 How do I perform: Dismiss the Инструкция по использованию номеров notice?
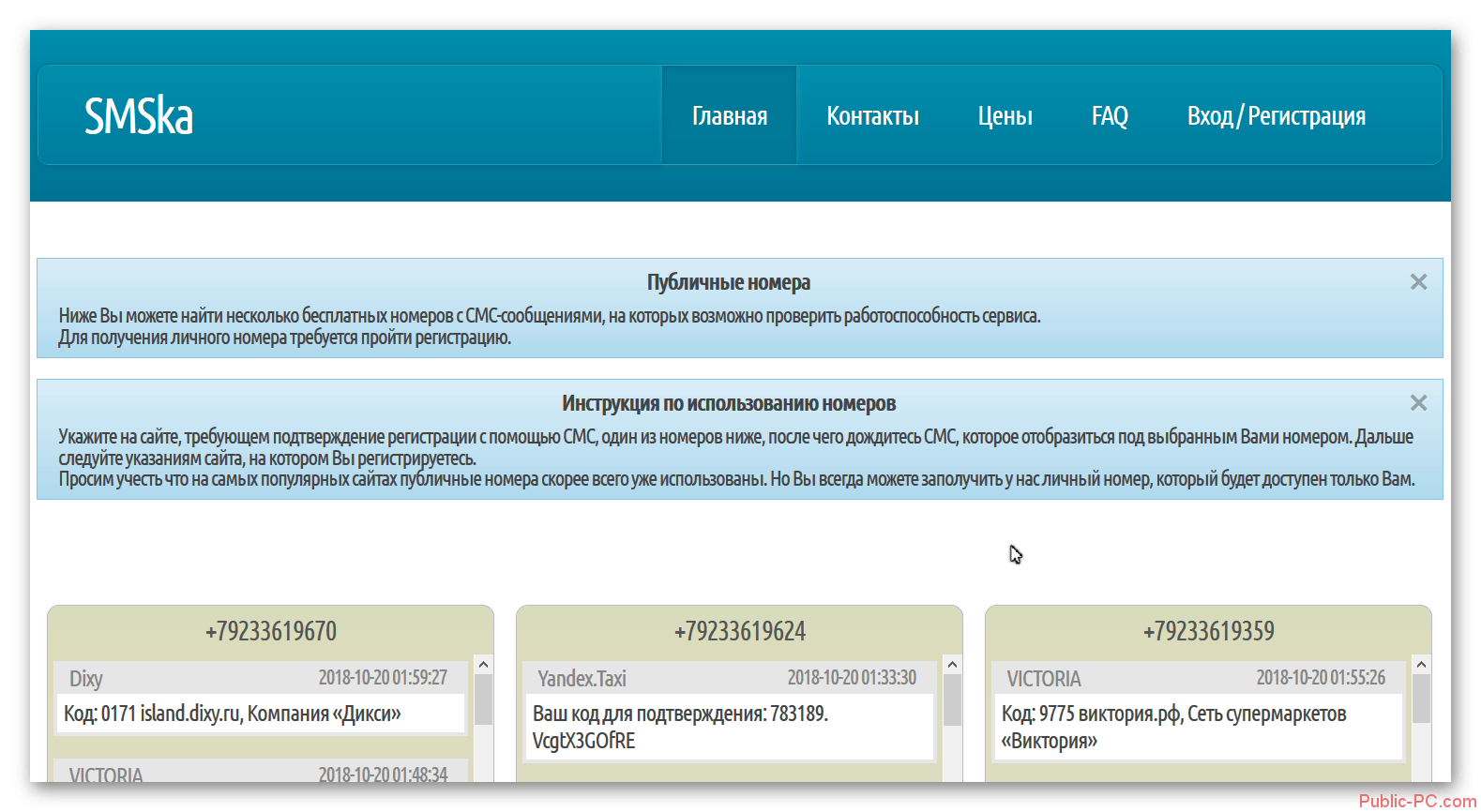coord(1418,403)
